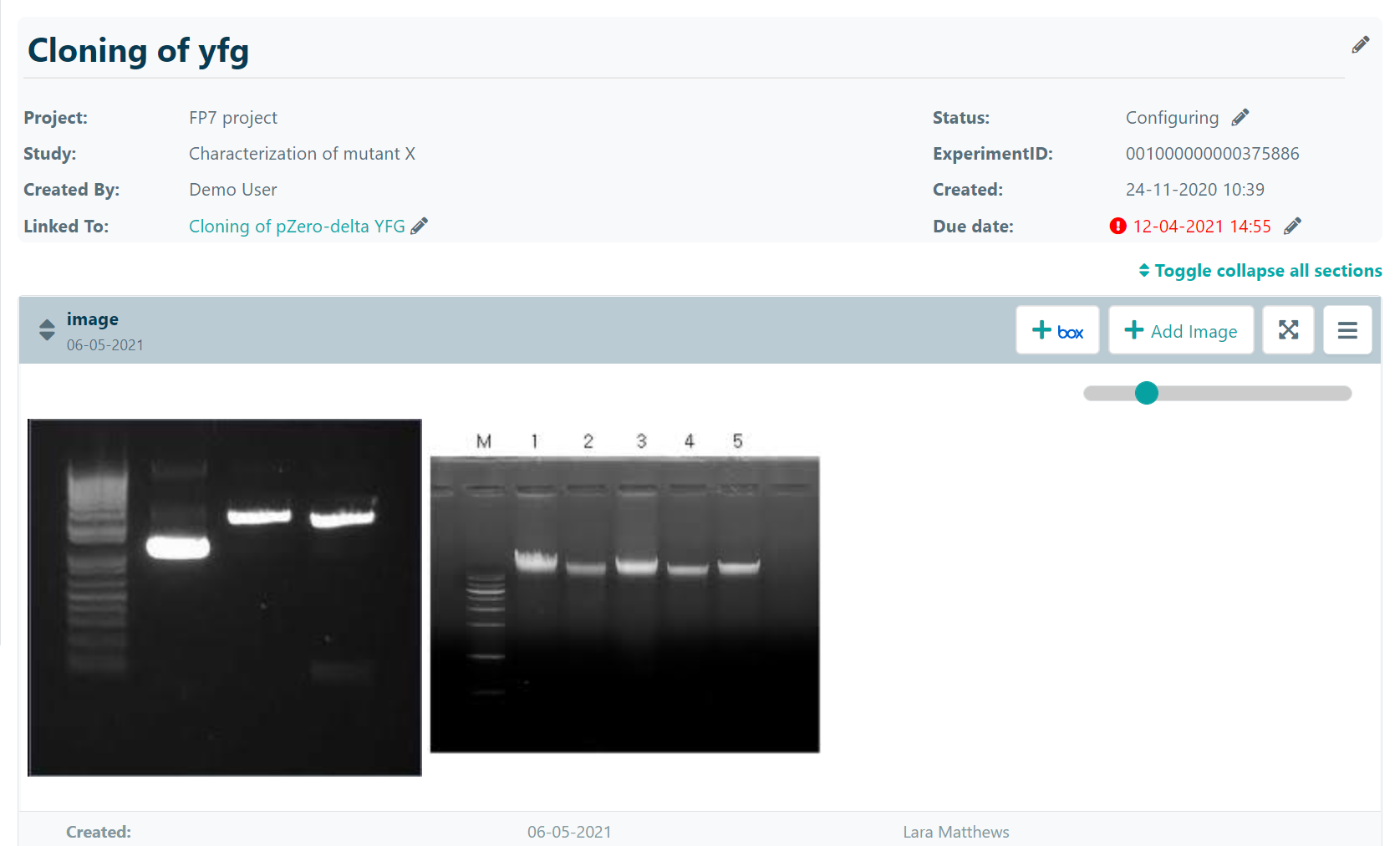The height and width of the screenshot is (846, 1400).
Task: Click the 'Cloning of yfg' heading
Action: tap(139, 51)
